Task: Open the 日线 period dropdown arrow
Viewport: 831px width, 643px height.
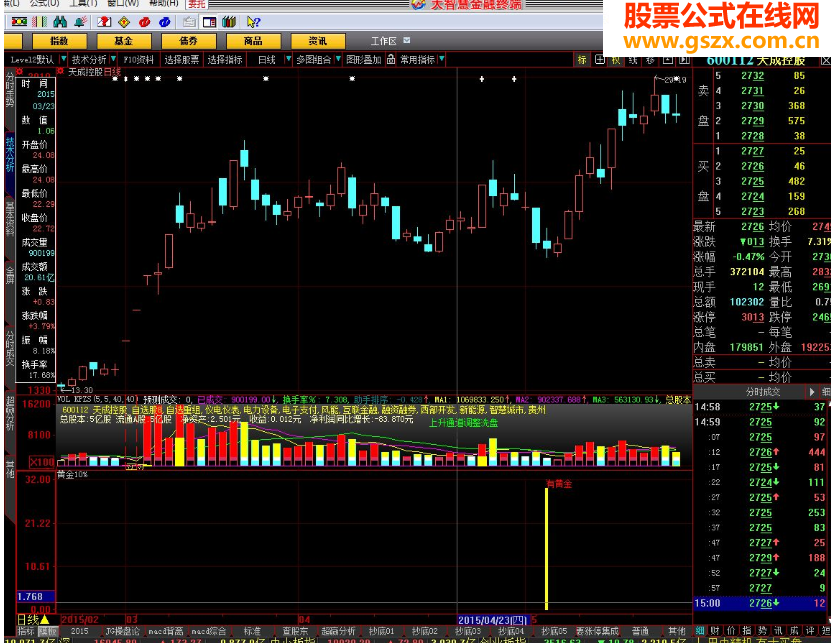Action: click(x=288, y=59)
